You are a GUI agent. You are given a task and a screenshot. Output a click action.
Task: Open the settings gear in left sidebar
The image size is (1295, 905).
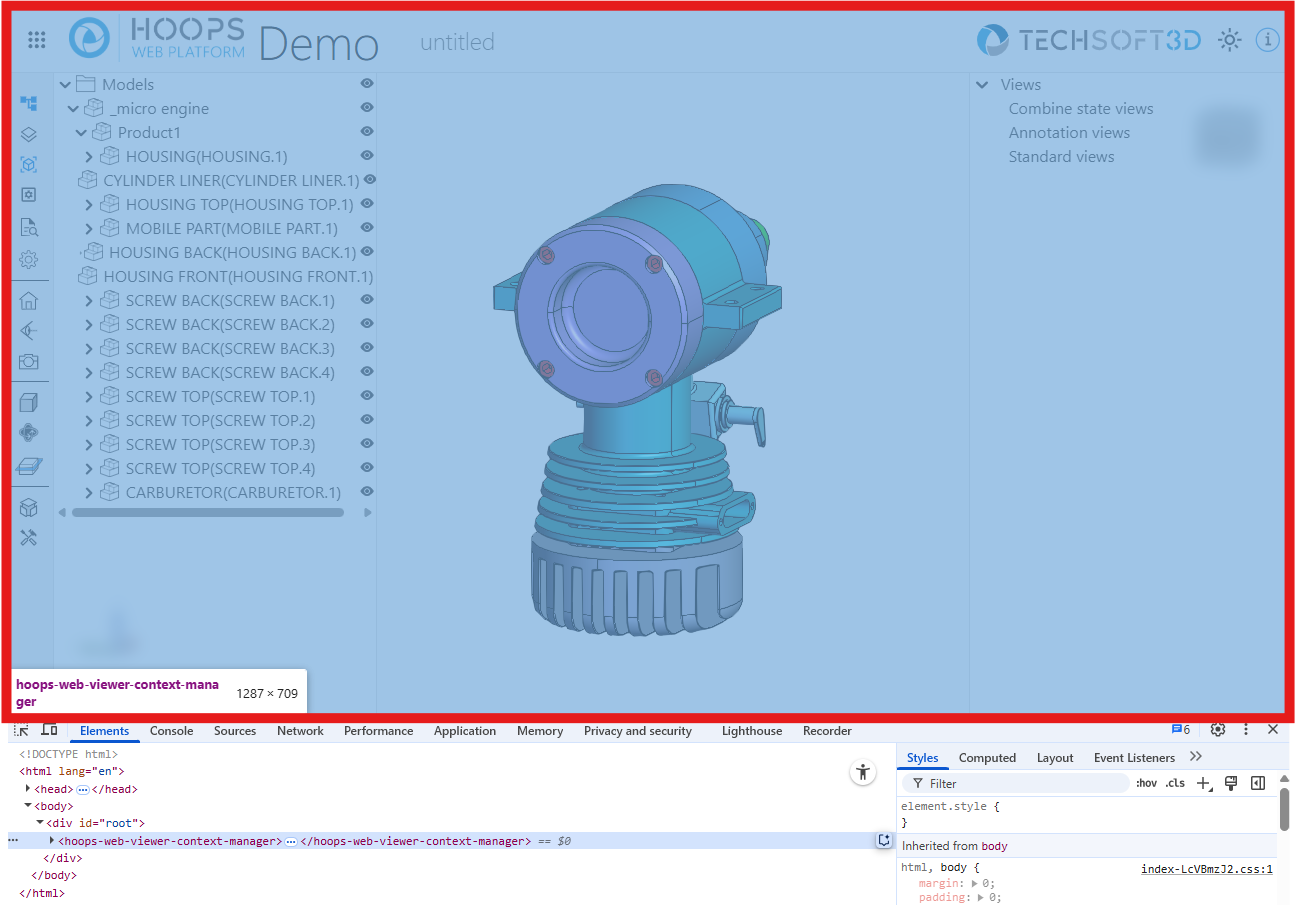pyautogui.click(x=29, y=260)
